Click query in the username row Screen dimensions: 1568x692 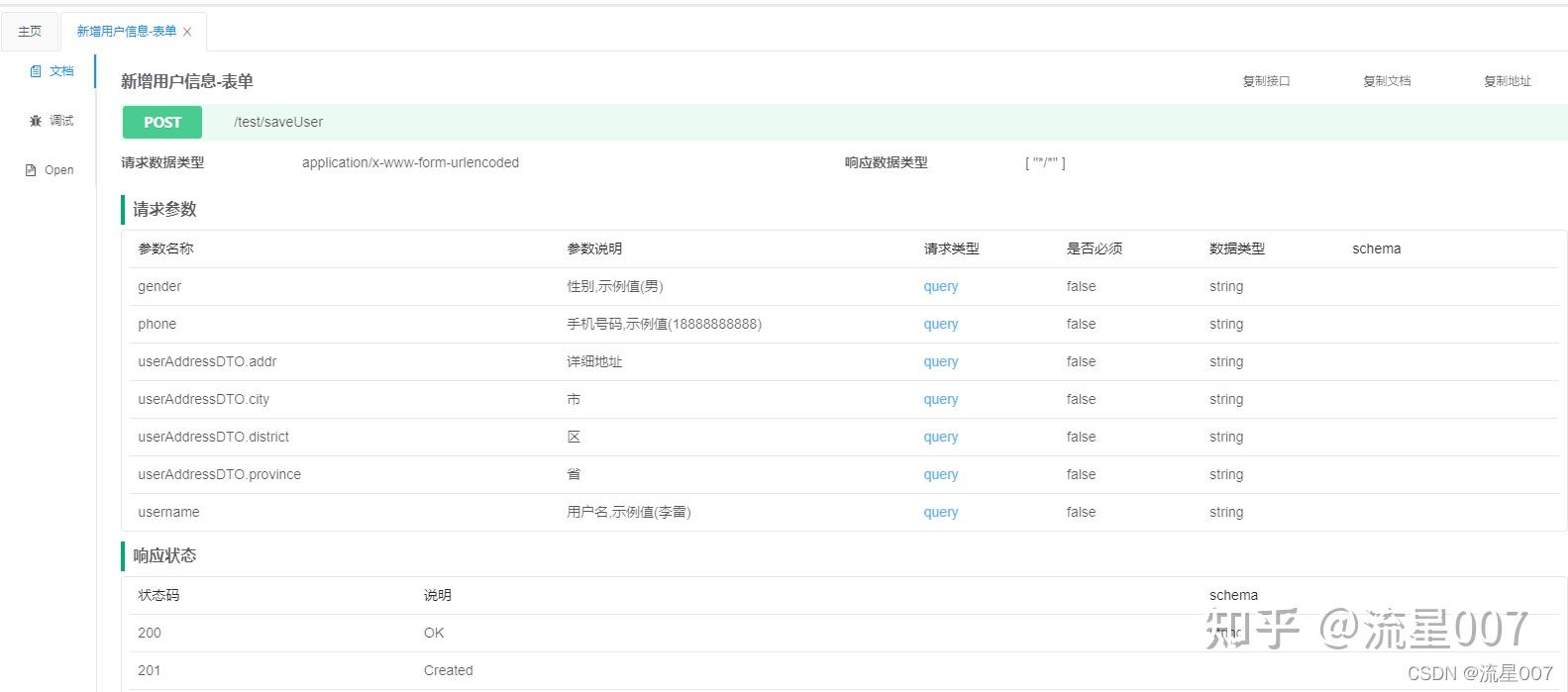pyautogui.click(x=941, y=512)
